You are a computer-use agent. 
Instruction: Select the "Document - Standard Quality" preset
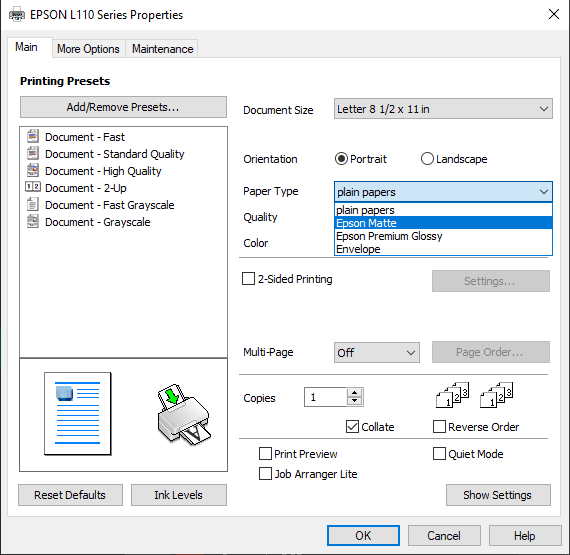(115, 154)
